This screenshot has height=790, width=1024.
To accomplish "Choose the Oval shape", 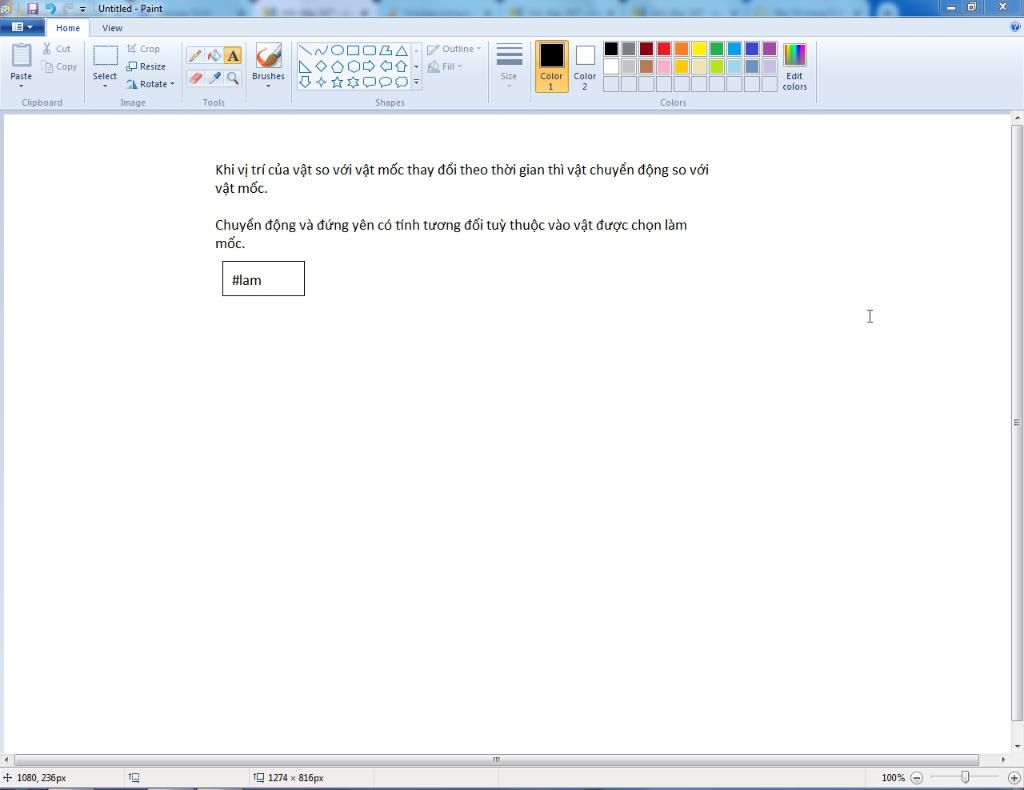I will click(337, 50).
